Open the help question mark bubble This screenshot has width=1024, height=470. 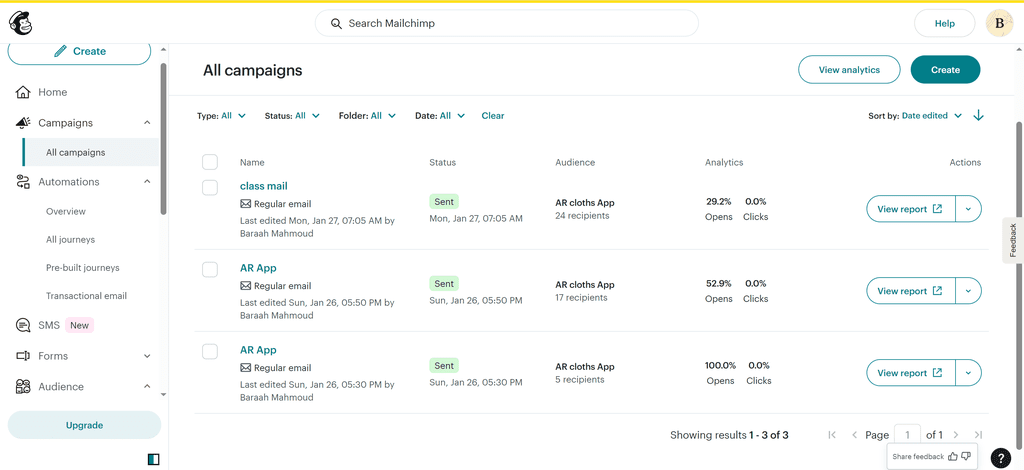(1000, 458)
